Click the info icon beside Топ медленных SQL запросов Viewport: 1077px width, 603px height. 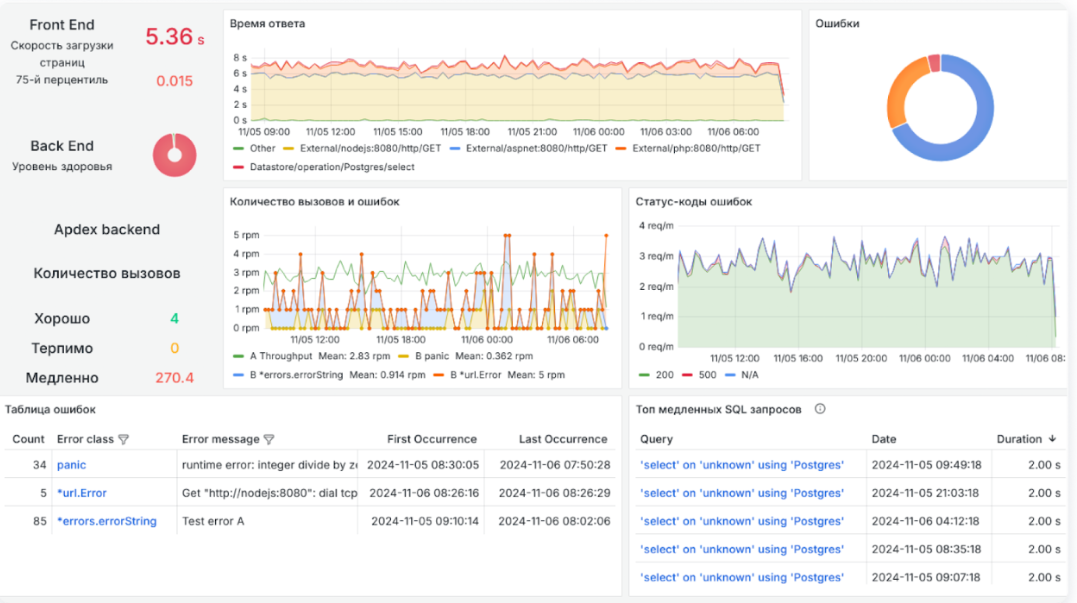point(820,409)
